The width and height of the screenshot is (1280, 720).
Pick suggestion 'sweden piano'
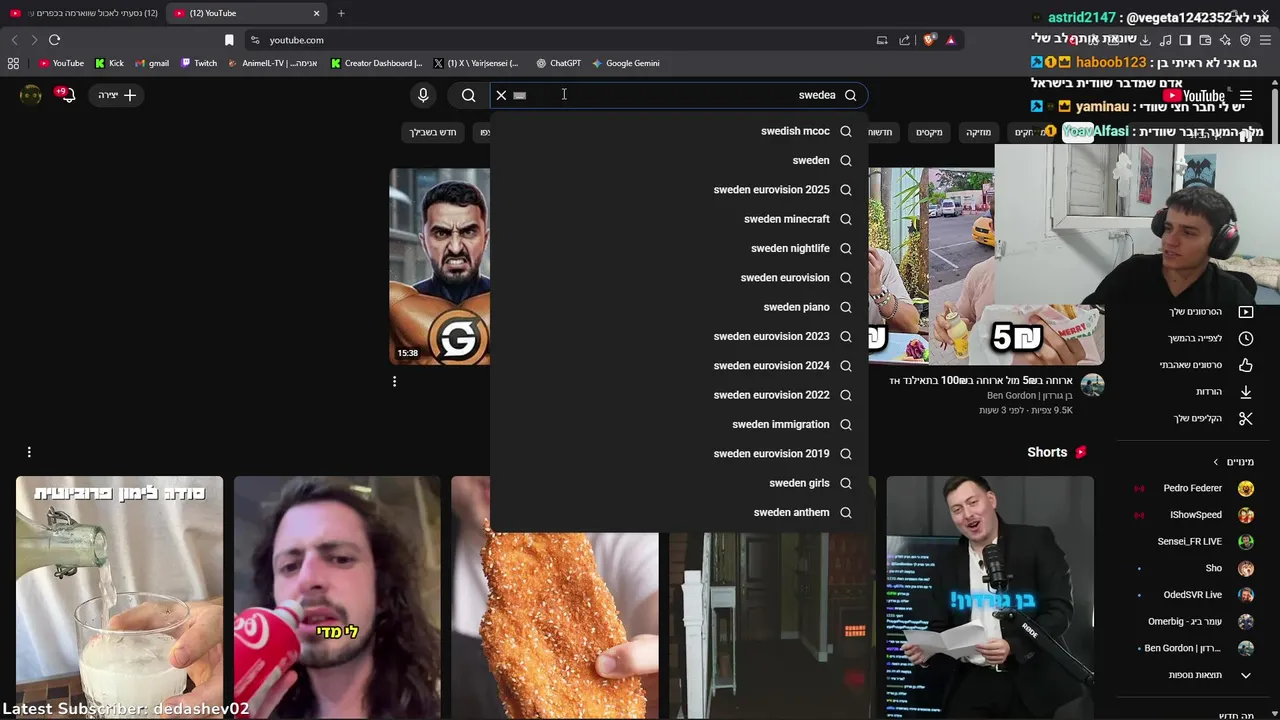pyautogui.click(x=680, y=307)
